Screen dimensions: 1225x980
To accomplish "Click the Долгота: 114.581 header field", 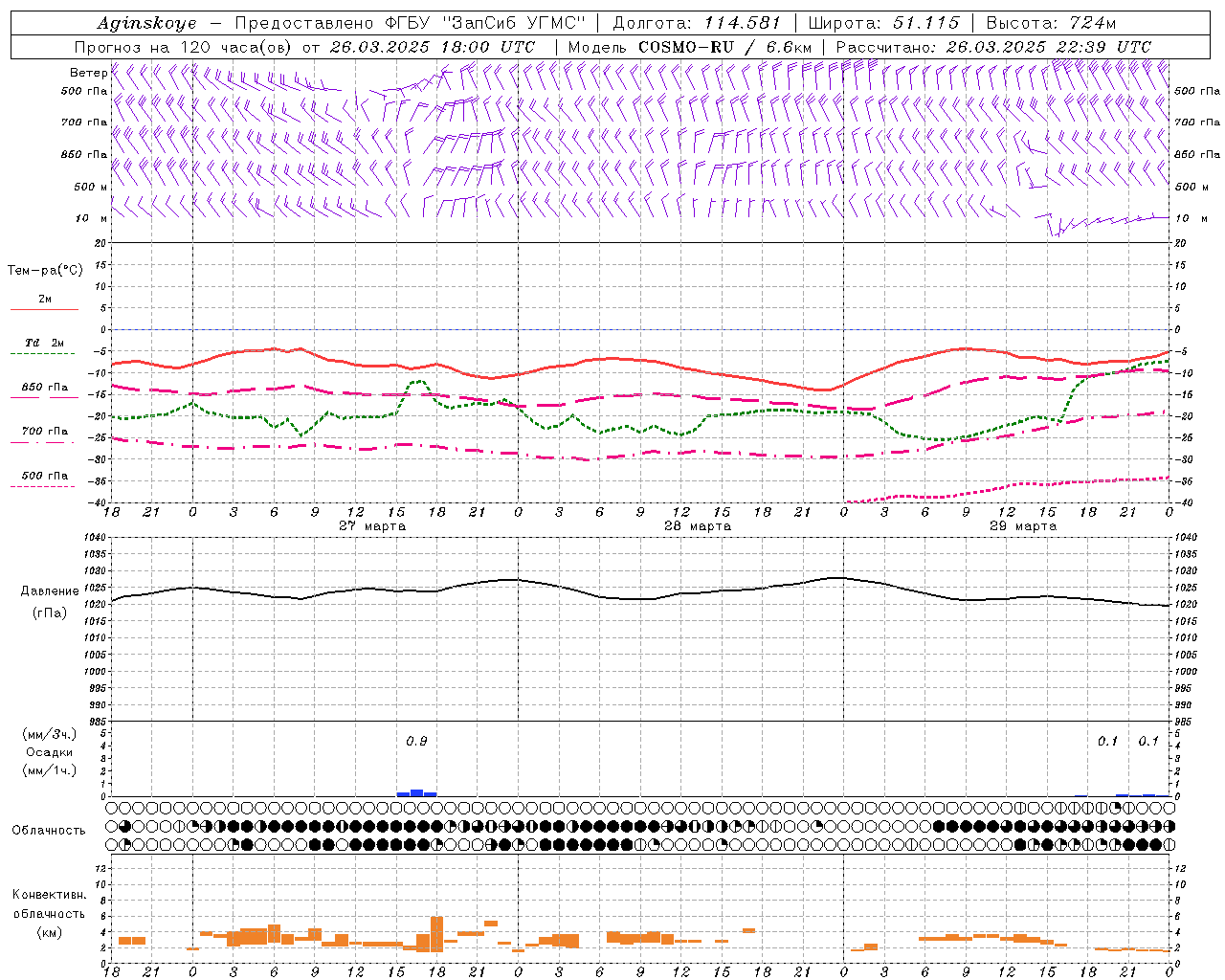I will 697,23.
